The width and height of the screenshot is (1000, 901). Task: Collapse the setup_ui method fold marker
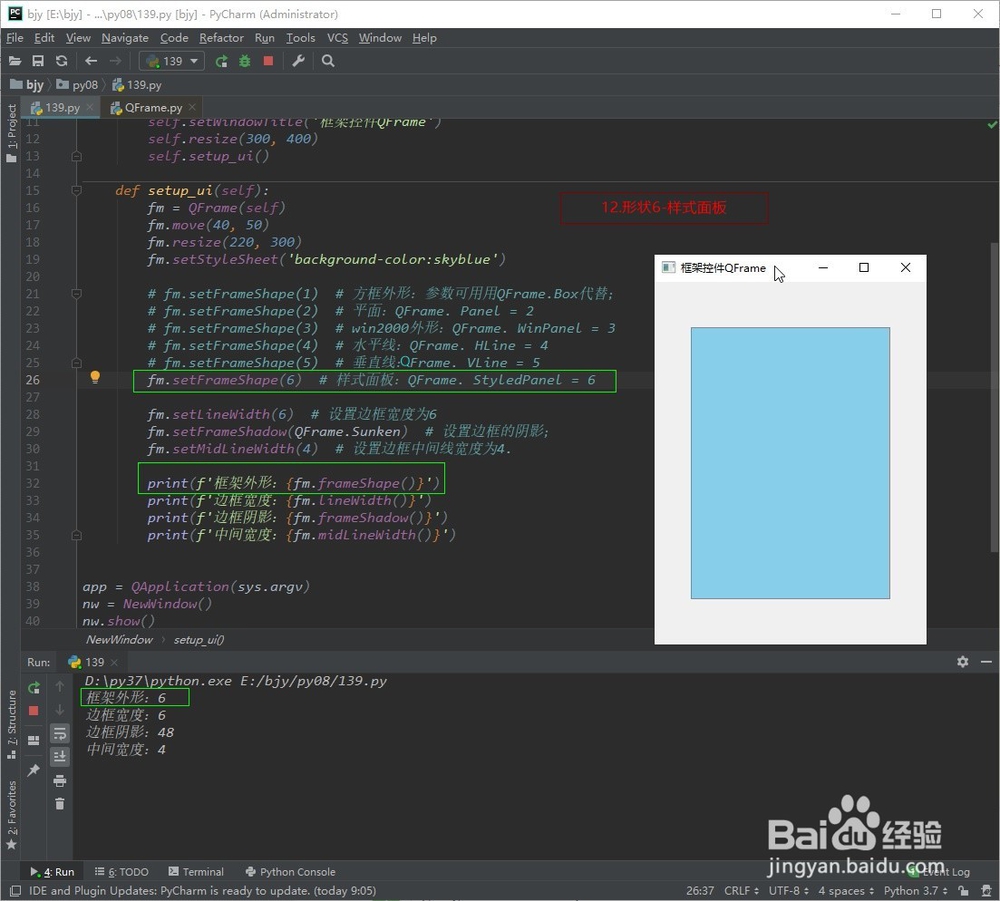(x=77, y=190)
